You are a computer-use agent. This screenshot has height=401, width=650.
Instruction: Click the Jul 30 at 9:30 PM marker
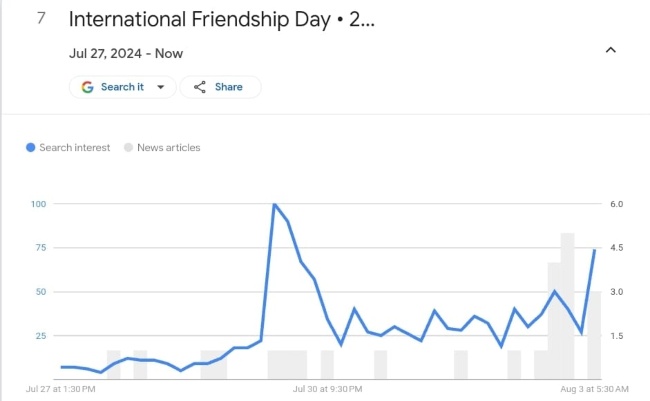[327, 387]
